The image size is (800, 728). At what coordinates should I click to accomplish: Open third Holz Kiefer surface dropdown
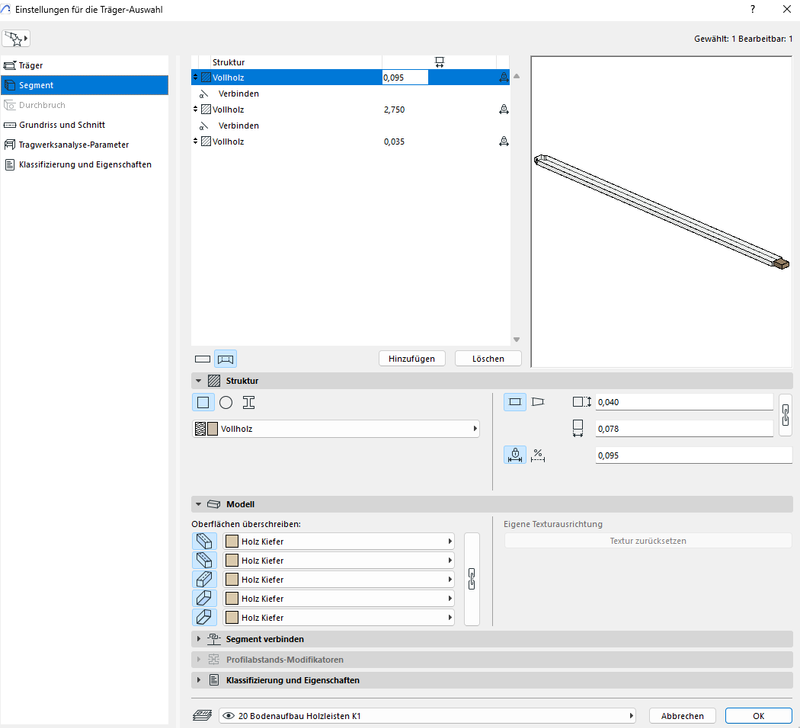(339, 579)
